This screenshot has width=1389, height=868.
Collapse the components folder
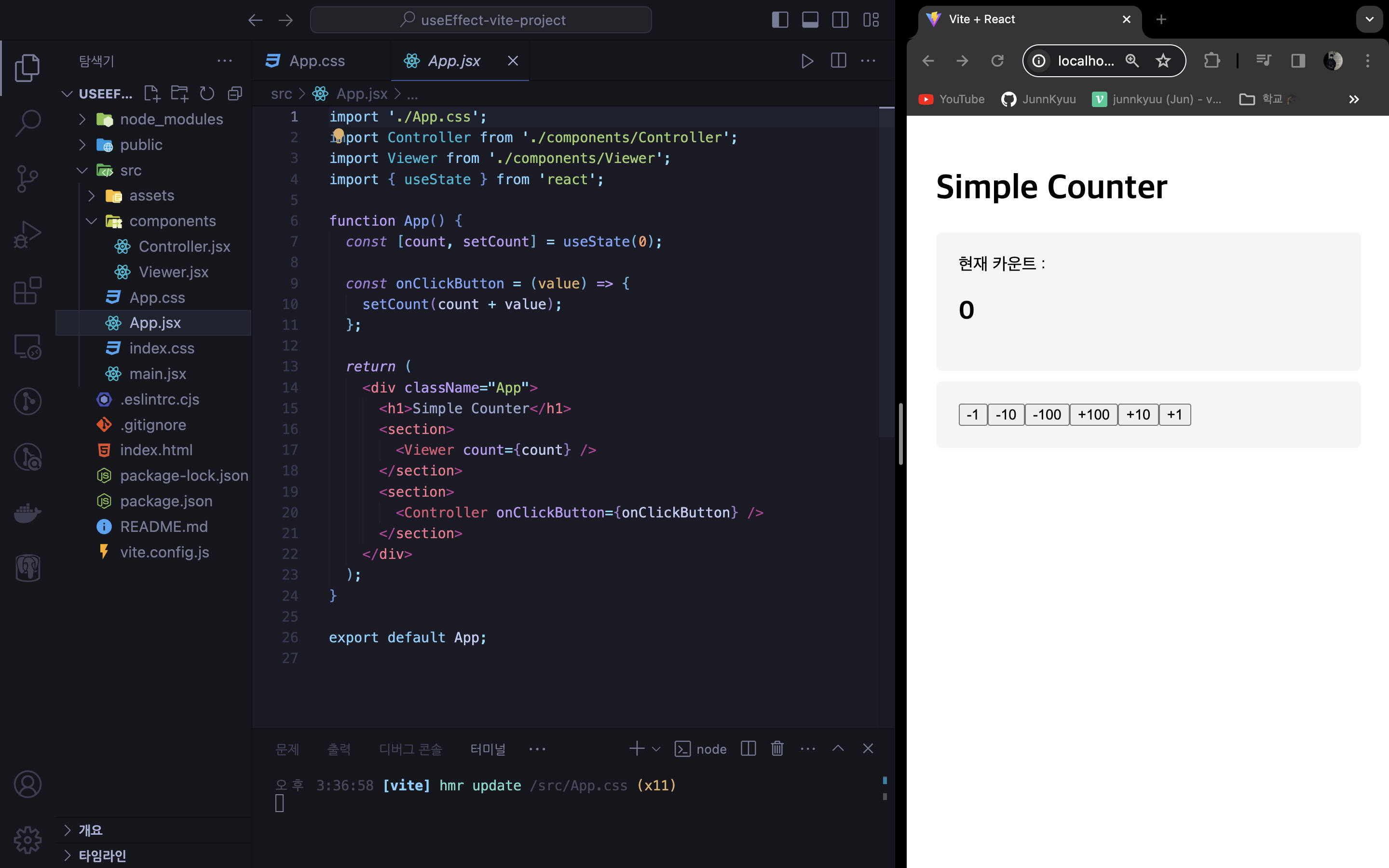[172, 221]
